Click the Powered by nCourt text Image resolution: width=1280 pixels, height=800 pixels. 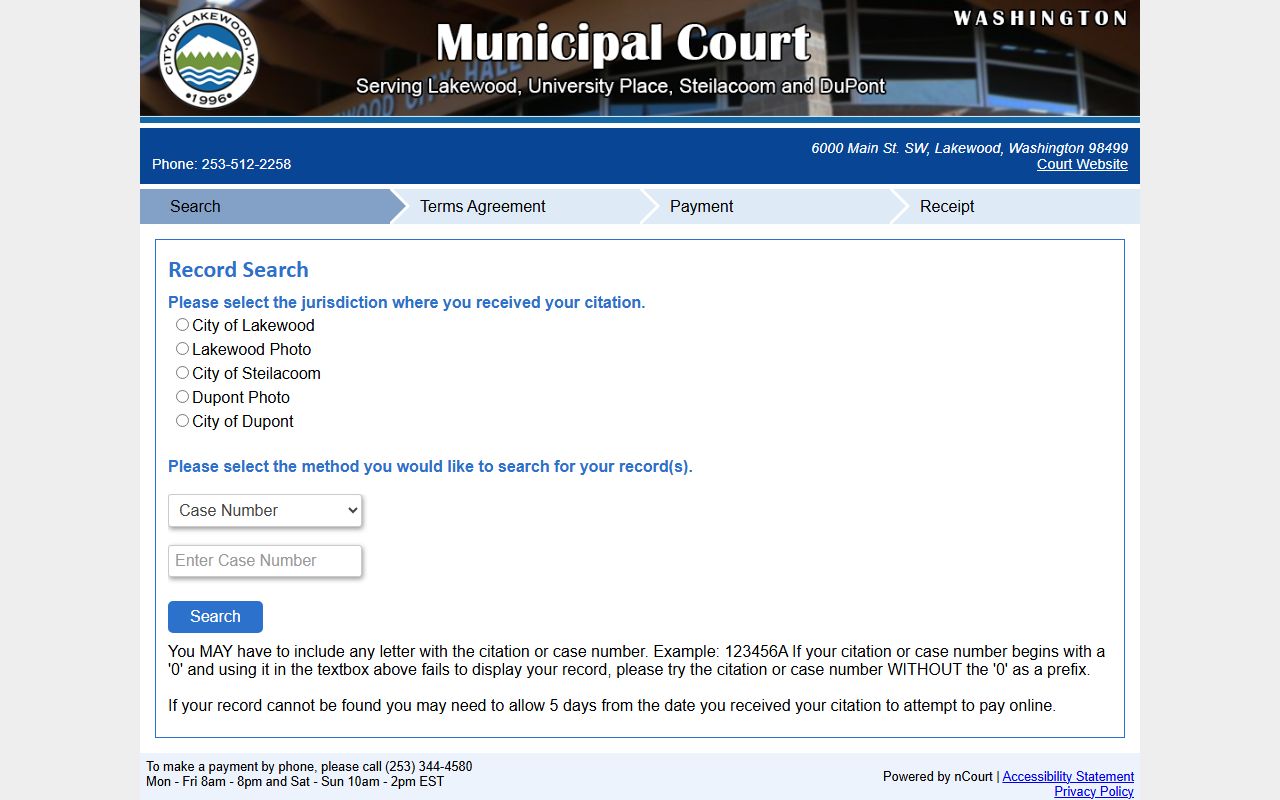[938, 776]
